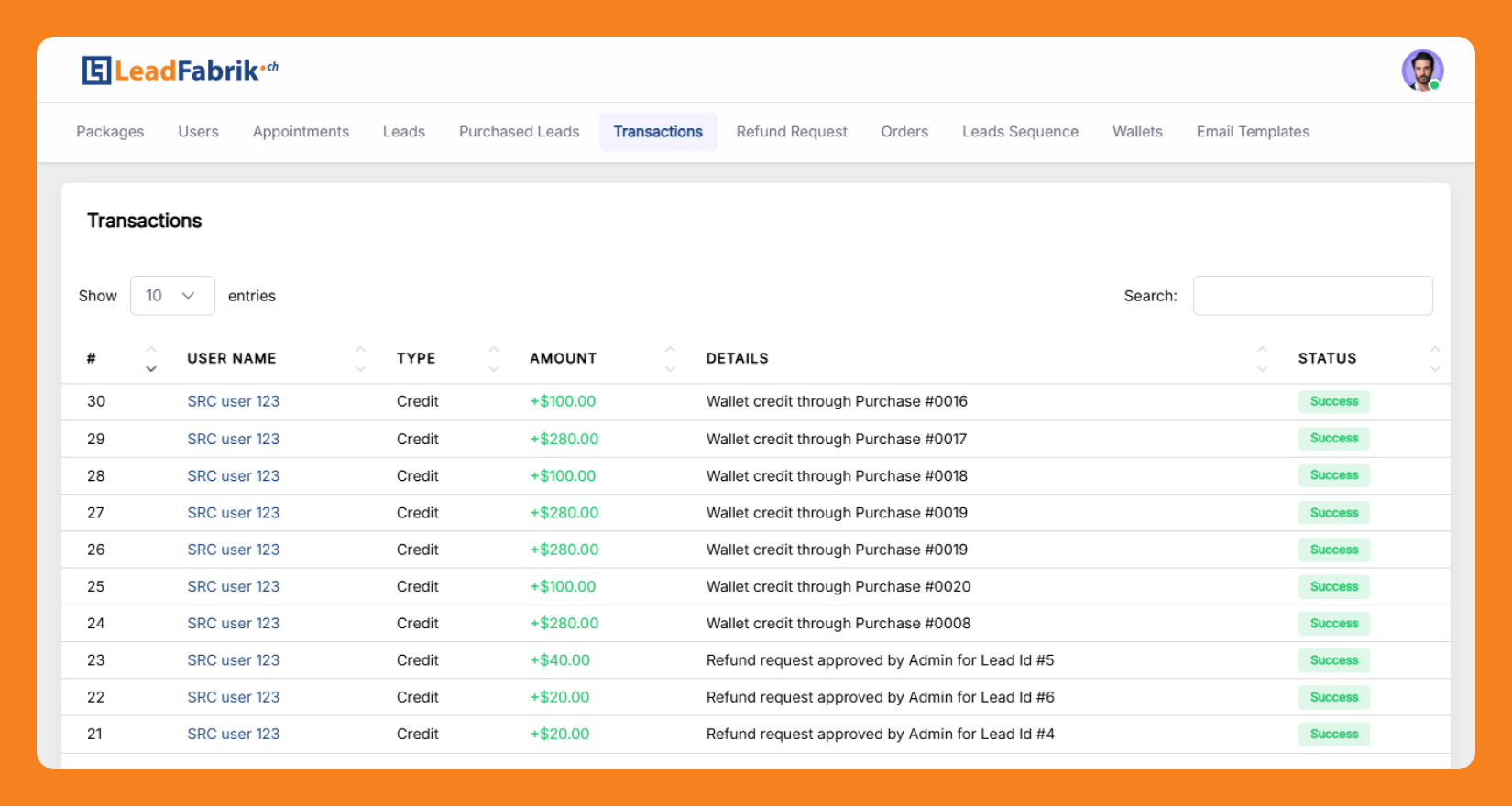Open the Leads Sequence tab

point(1020,132)
